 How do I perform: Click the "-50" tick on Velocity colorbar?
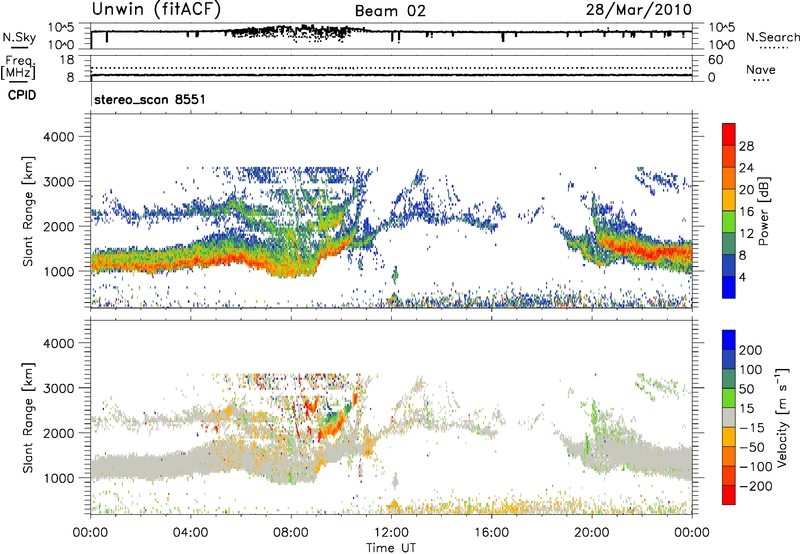(x=752, y=447)
